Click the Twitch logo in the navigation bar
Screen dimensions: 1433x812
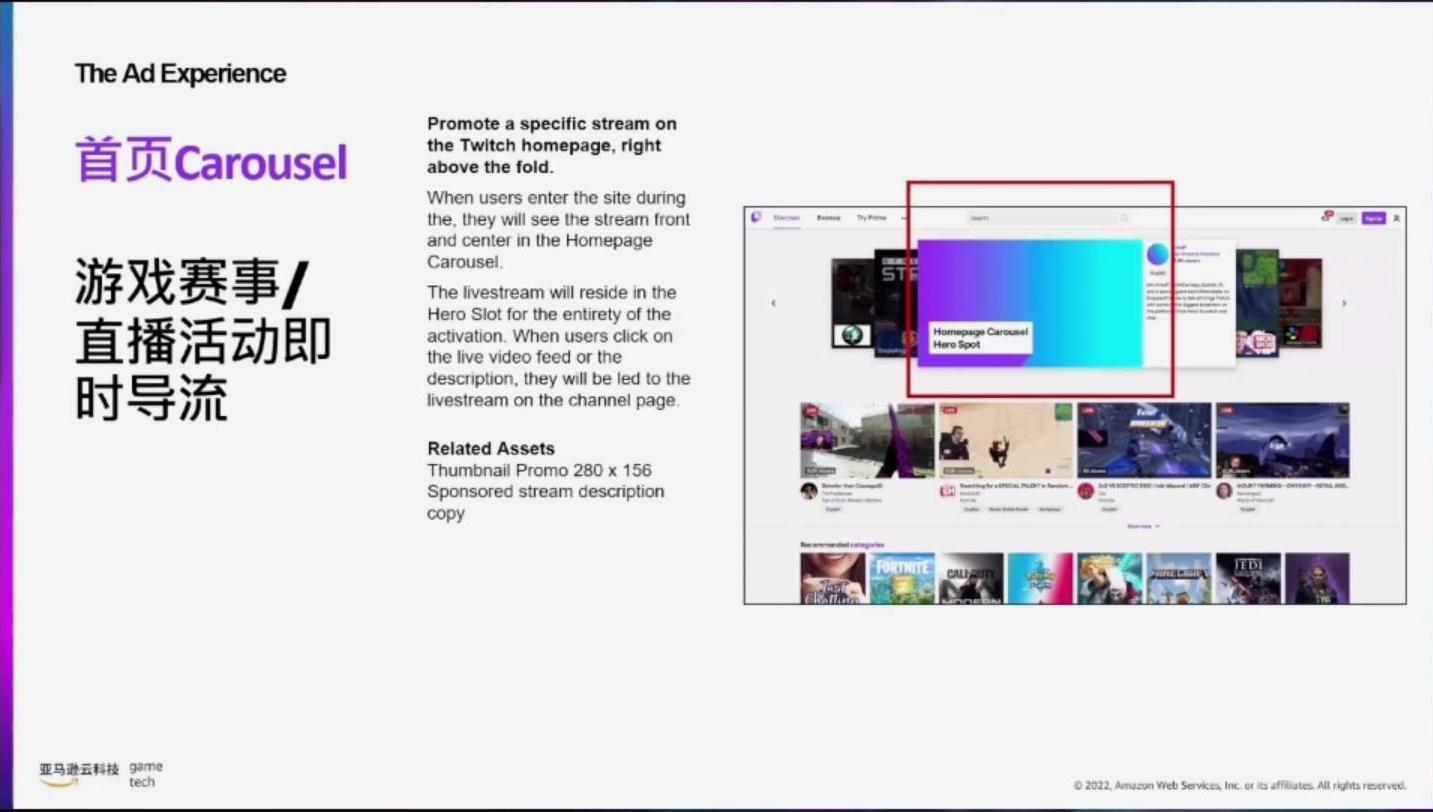[x=756, y=217]
